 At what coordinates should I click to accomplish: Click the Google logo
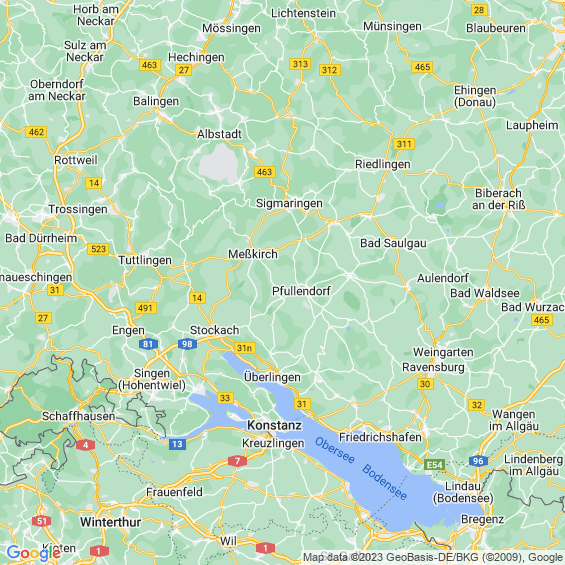pyautogui.click(x=34, y=553)
